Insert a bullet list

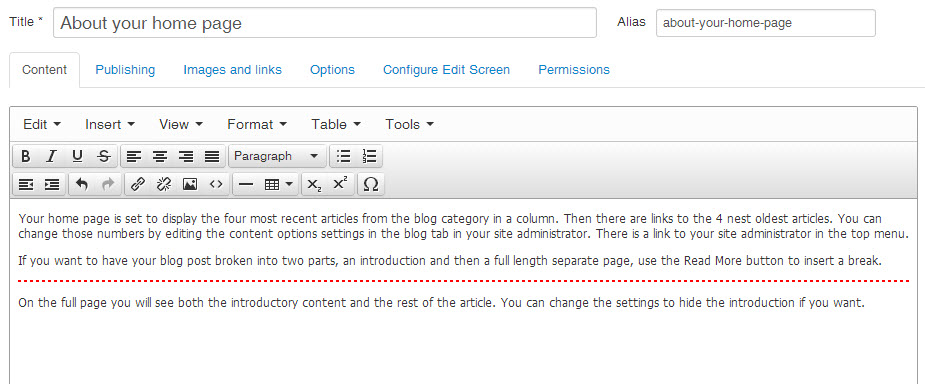tap(343, 156)
